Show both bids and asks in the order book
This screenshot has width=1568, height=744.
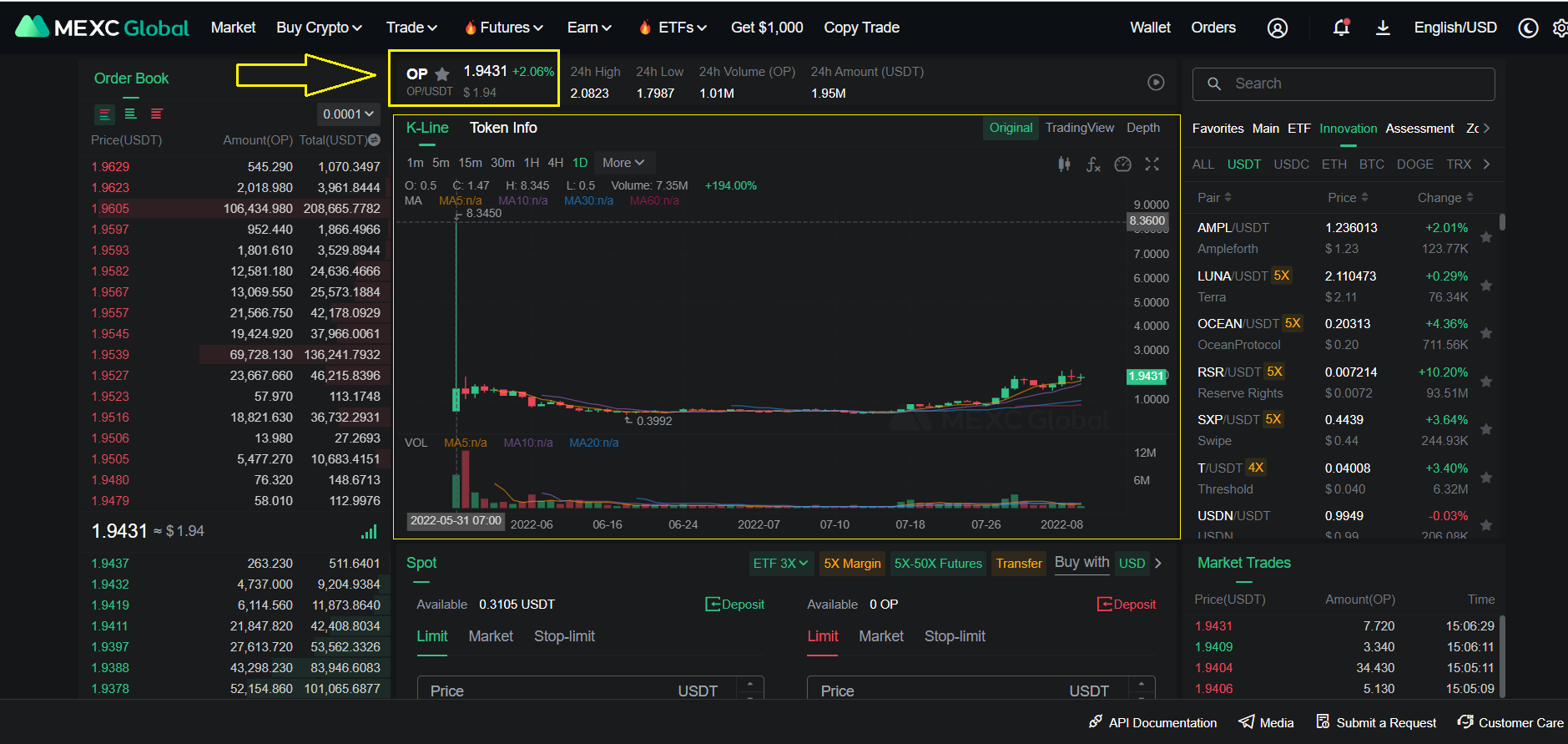coord(104,114)
